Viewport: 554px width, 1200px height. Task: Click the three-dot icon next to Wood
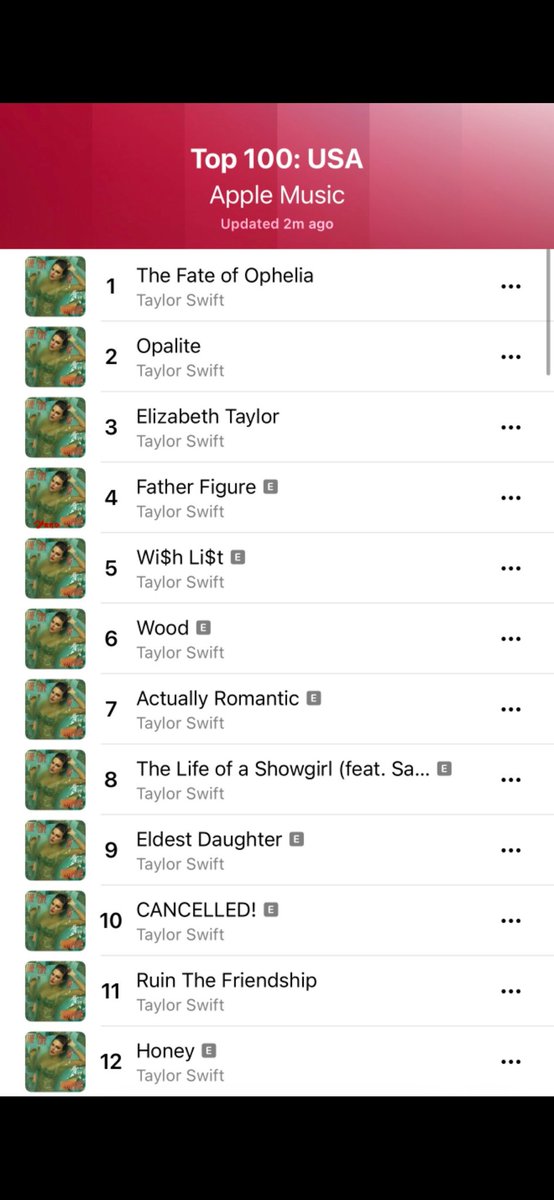click(511, 639)
